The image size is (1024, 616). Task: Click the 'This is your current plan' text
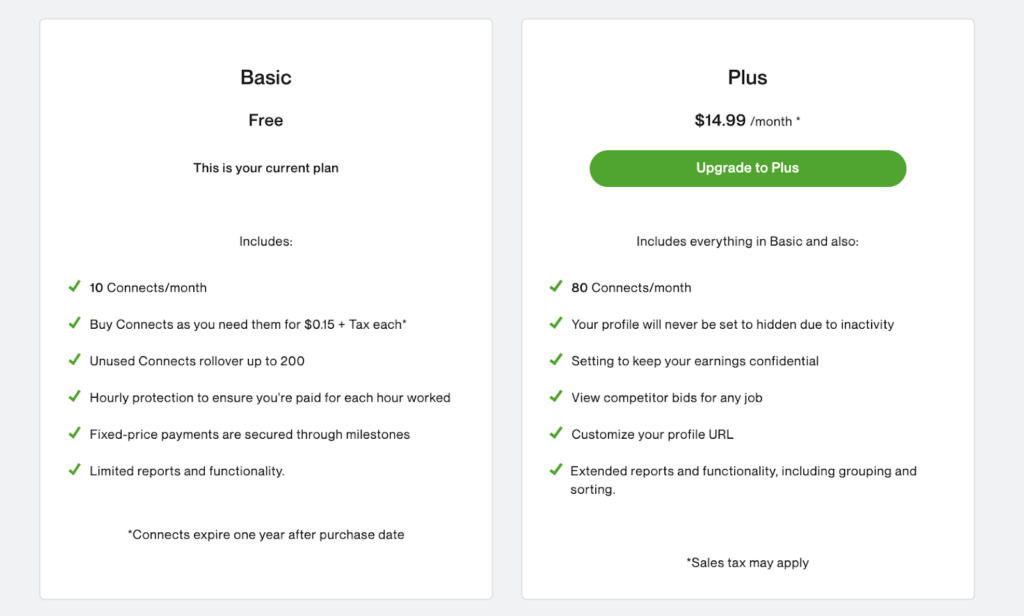(x=266, y=168)
